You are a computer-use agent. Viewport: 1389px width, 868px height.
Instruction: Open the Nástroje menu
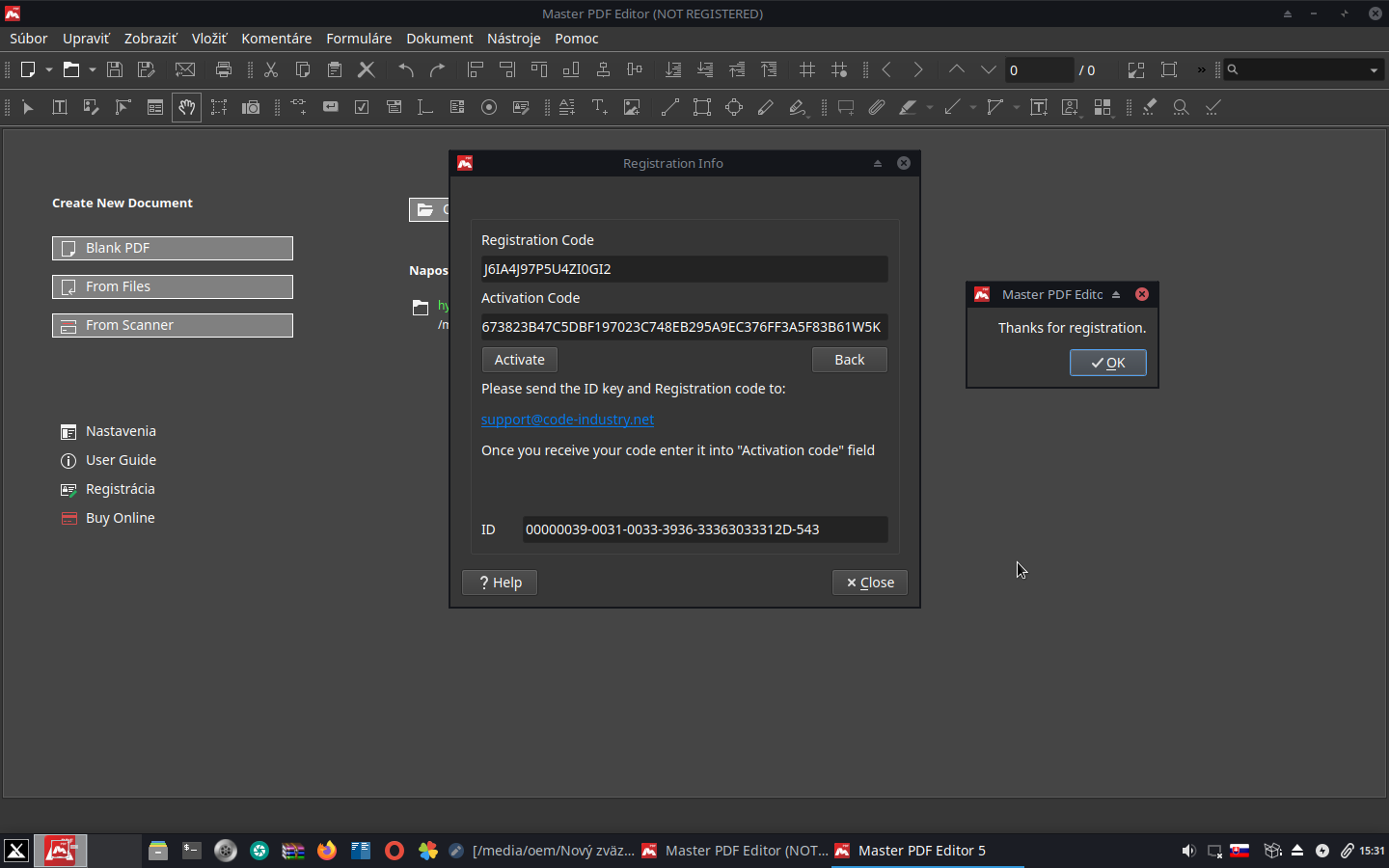(x=513, y=39)
